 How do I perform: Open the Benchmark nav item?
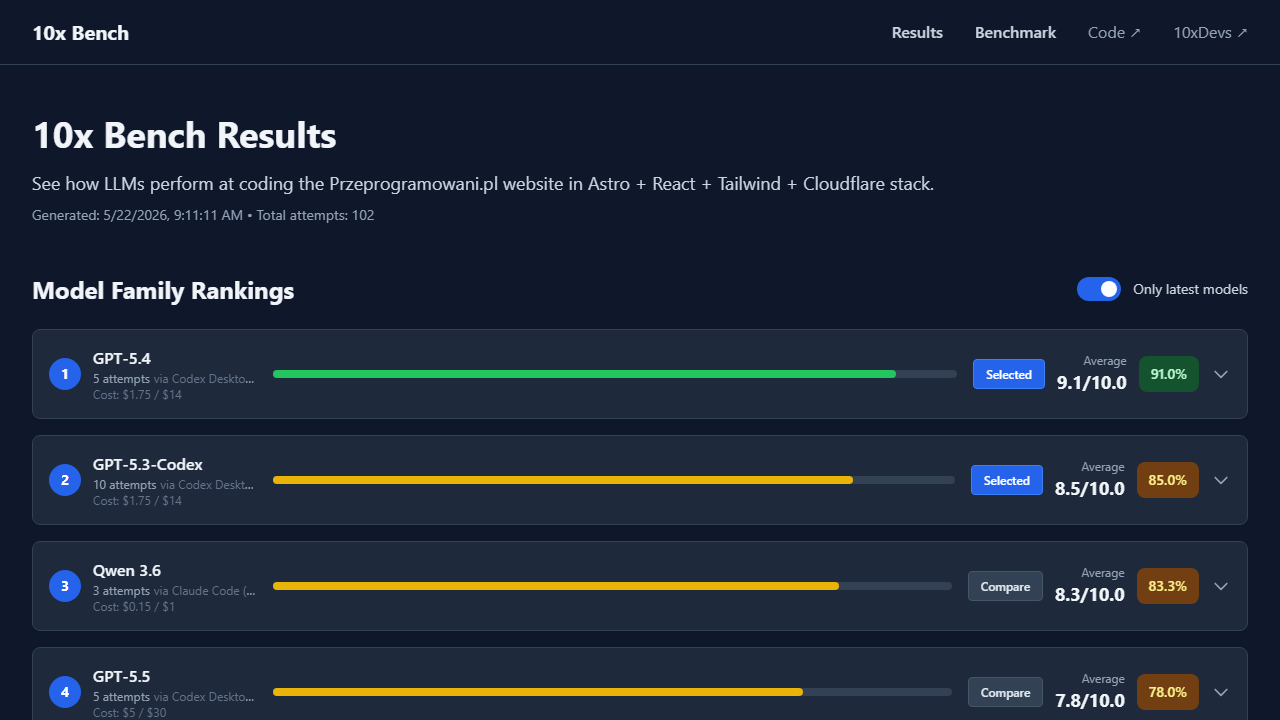click(1015, 33)
